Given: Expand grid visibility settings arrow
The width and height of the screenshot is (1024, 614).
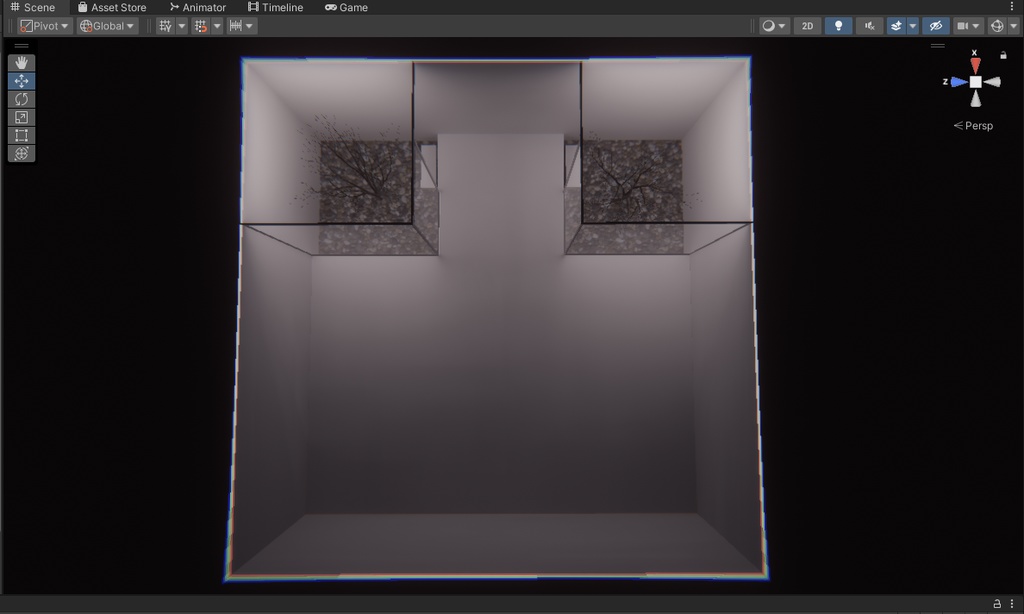Looking at the screenshot, I should tap(182, 26).
